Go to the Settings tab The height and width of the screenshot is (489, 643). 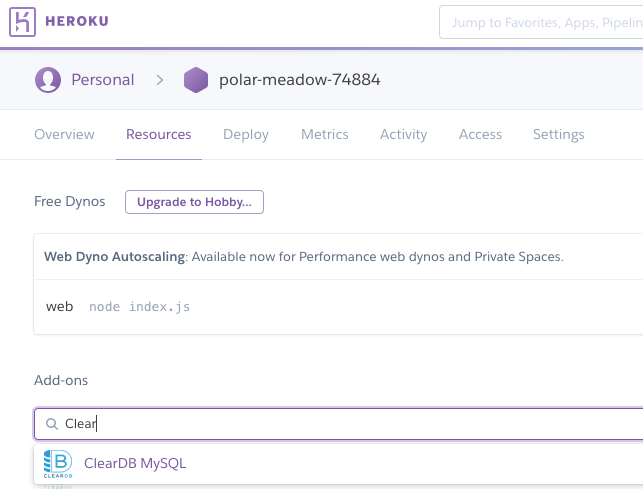559,134
